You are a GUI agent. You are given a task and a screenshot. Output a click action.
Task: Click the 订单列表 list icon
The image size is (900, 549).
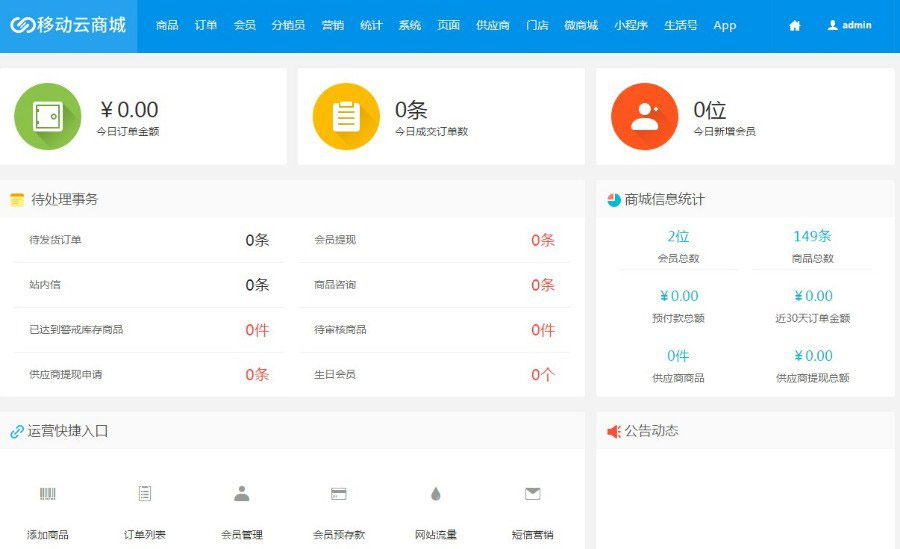[x=145, y=493]
